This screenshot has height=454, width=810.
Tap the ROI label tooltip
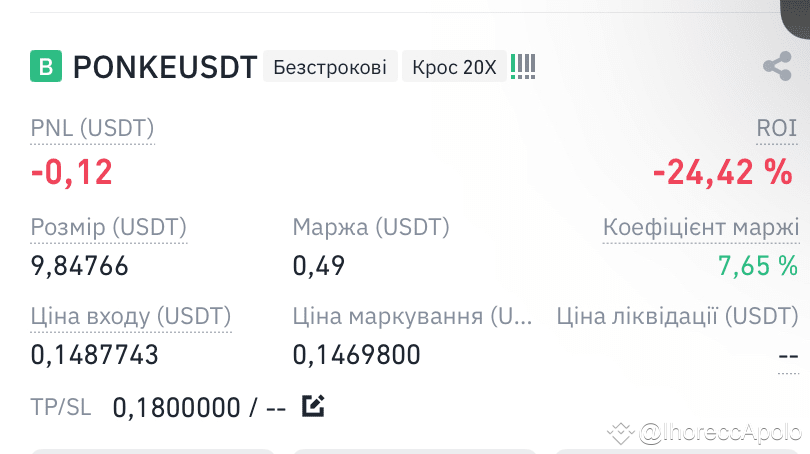click(x=777, y=128)
